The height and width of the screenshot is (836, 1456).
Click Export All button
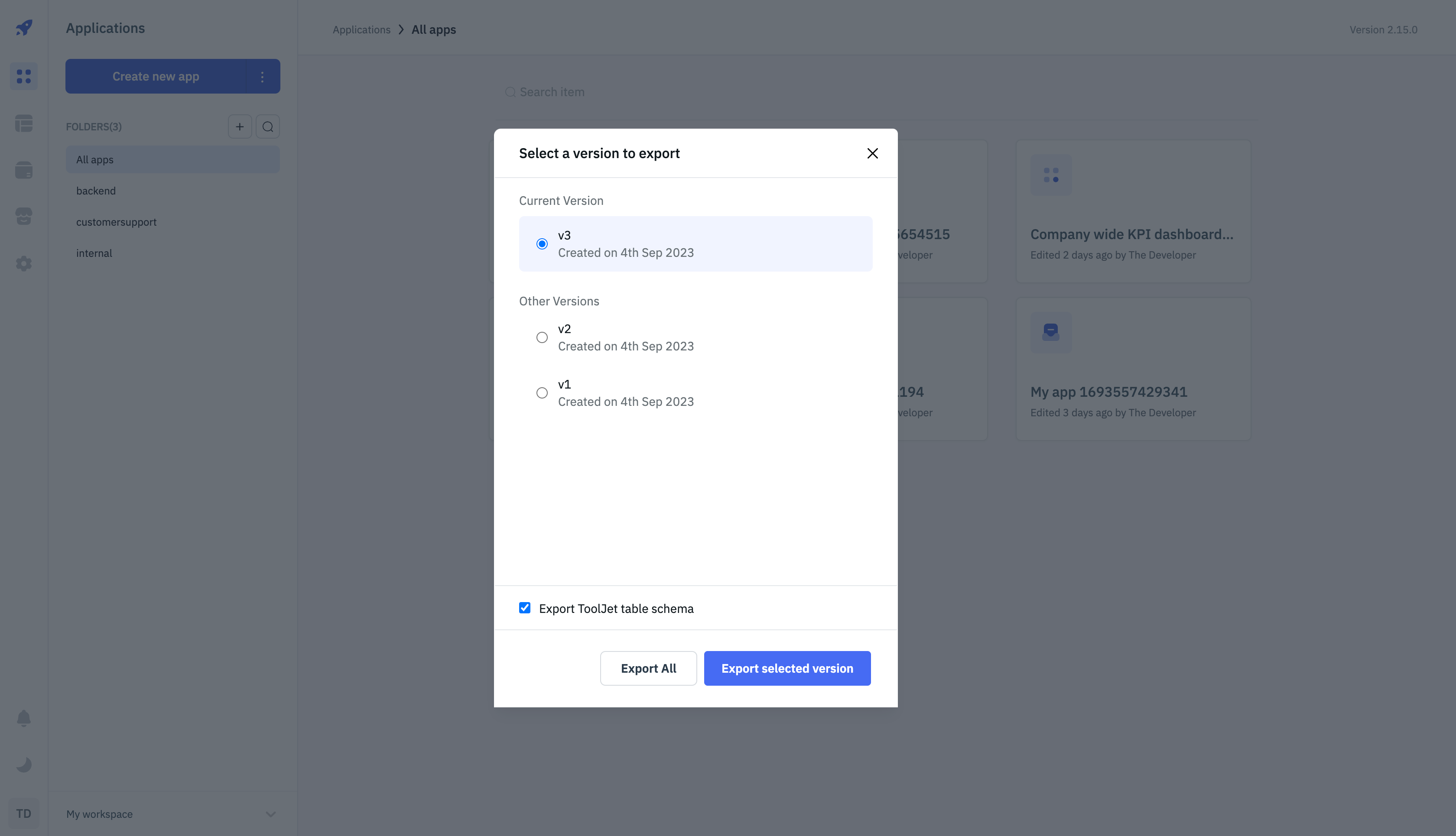pos(648,668)
